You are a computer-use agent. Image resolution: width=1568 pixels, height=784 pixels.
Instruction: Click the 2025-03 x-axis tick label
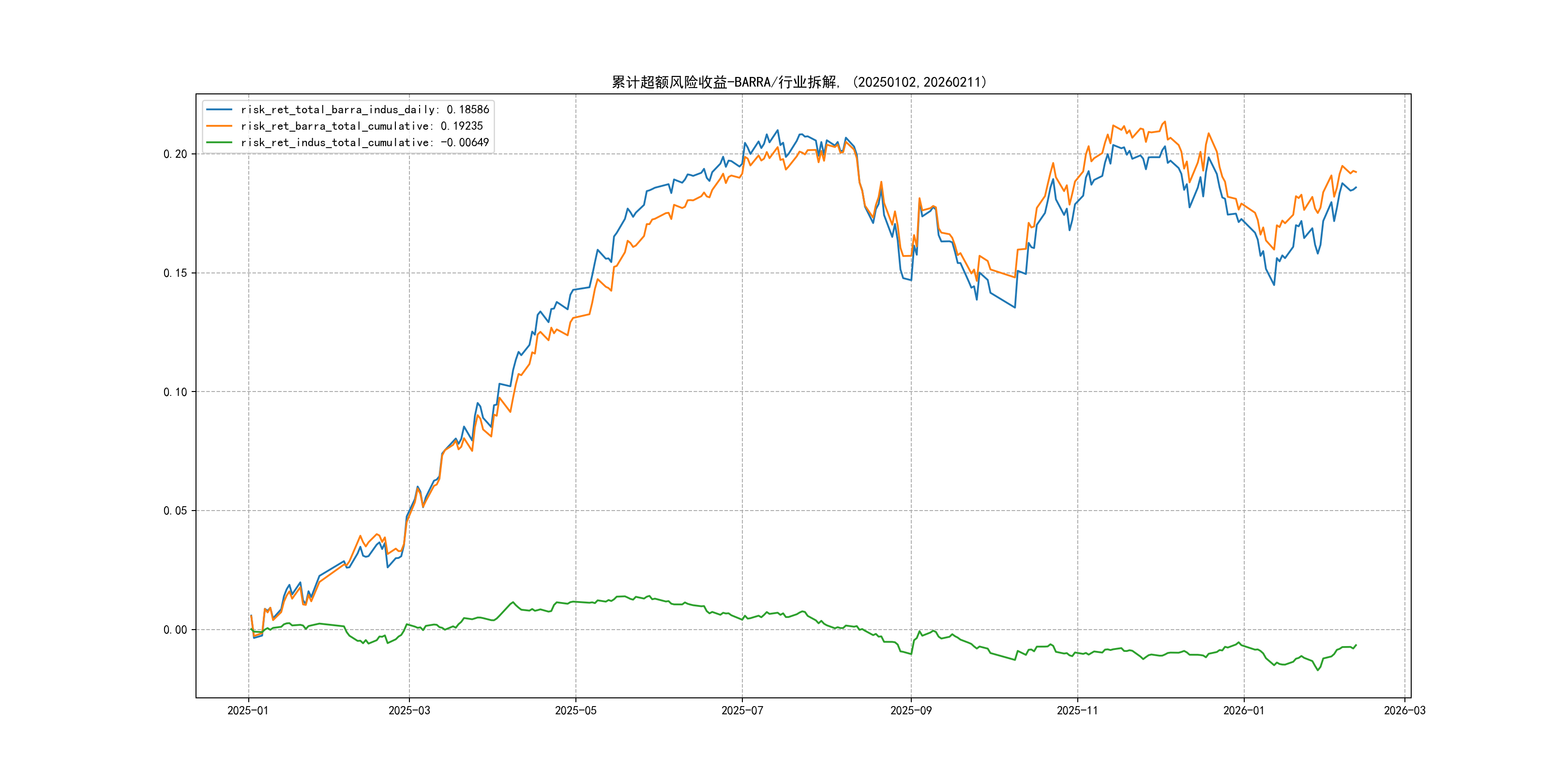pos(409,710)
